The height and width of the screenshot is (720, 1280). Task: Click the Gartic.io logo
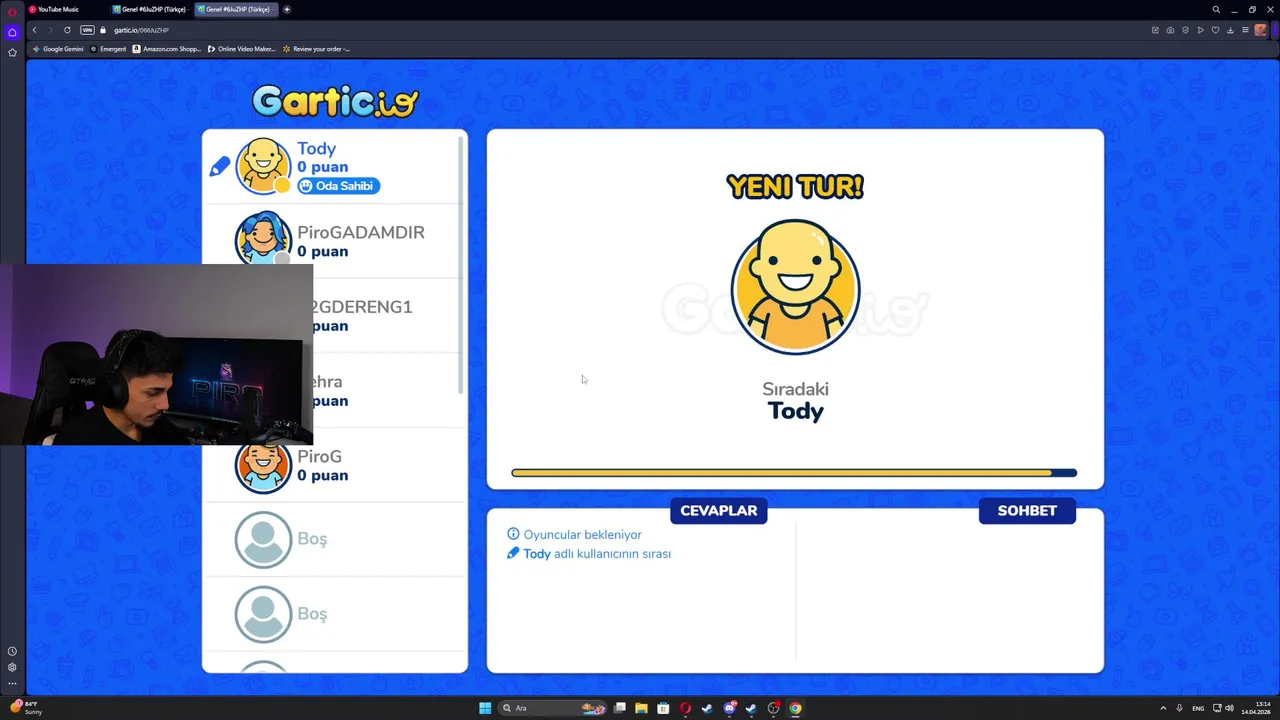(x=335, y=100)
